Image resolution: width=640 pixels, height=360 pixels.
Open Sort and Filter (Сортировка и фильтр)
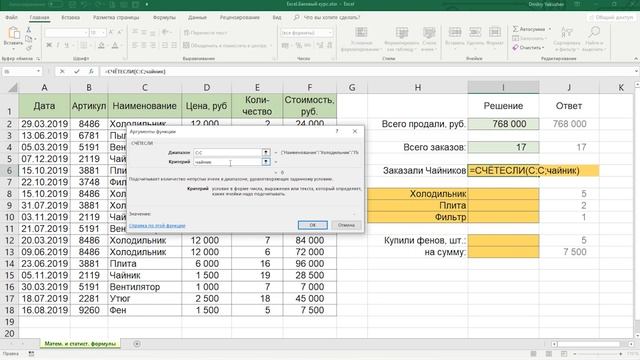(567, 39)
